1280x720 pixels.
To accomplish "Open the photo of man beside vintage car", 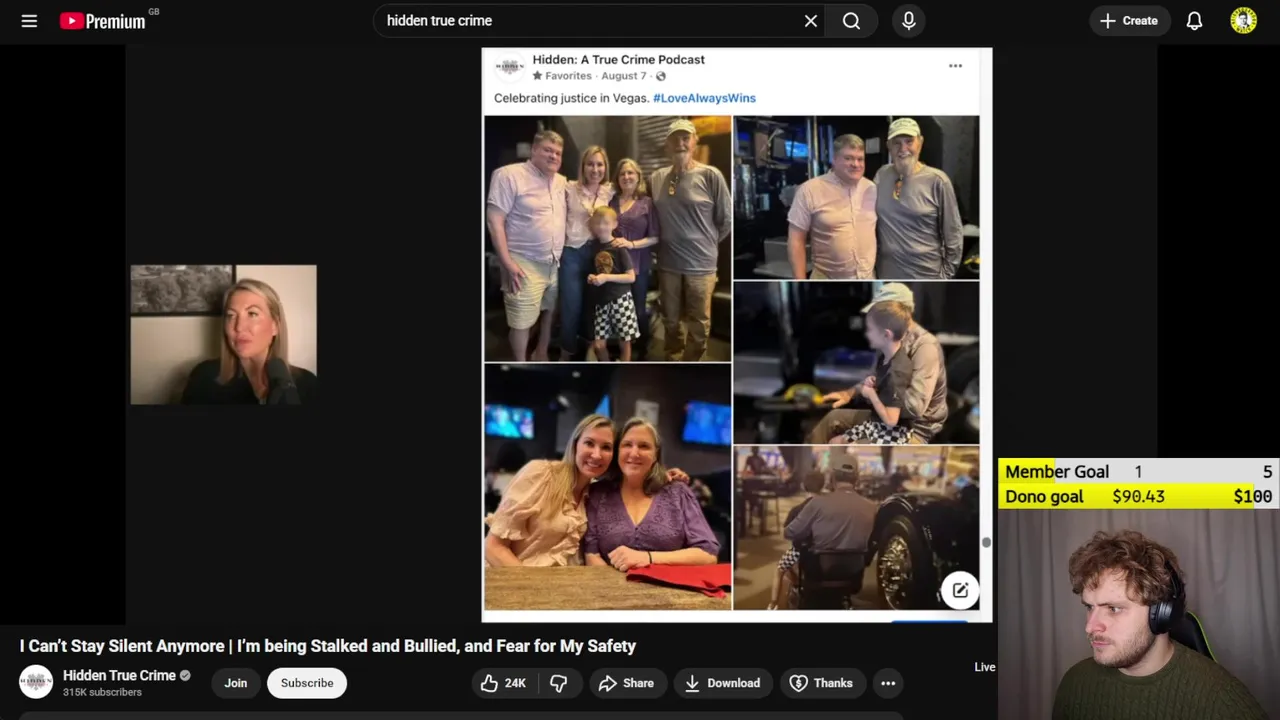I will click(x=856, y=528).
